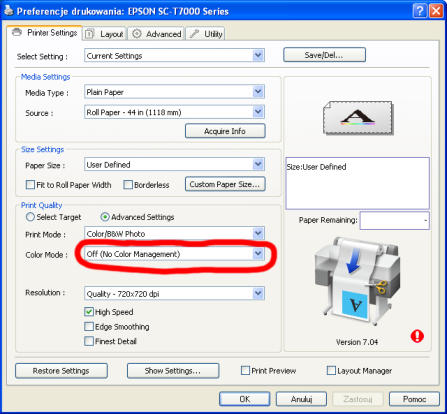This screenshot has width=447, height=414.
Task: Open help with the Pomoc button
Action: 414,399
